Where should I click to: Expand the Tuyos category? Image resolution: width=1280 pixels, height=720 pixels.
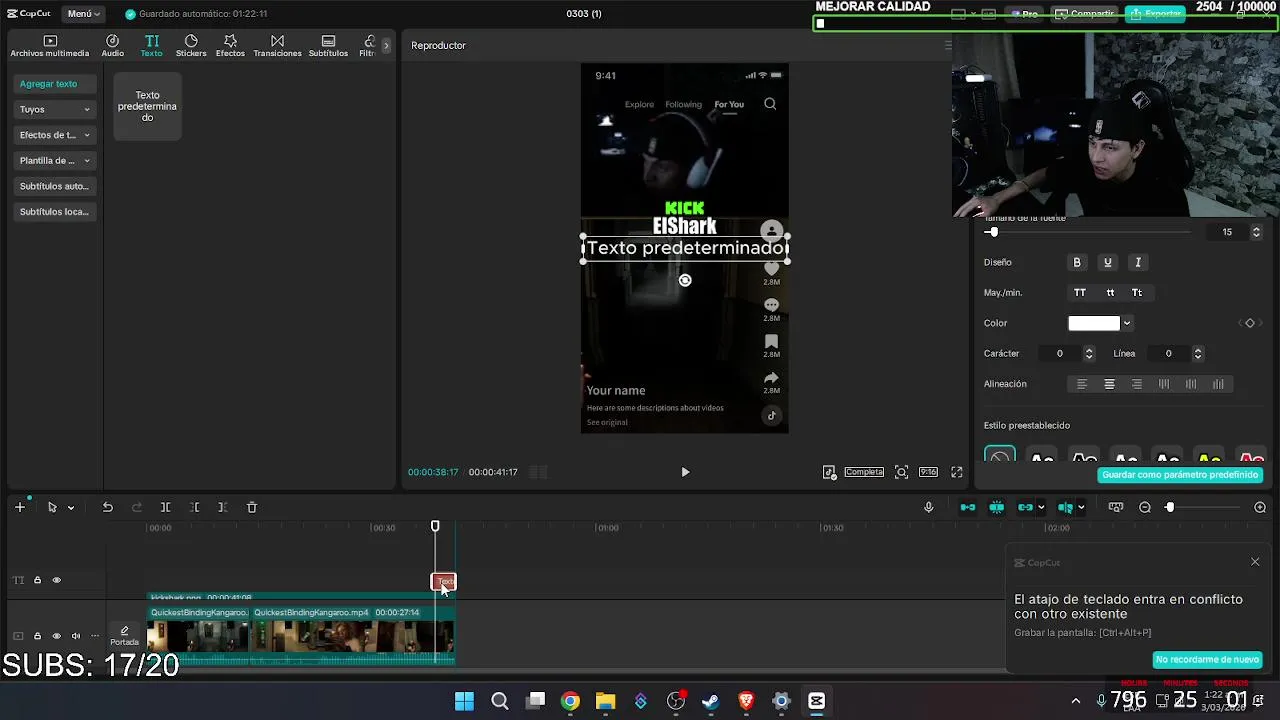[x=54, y=109]
